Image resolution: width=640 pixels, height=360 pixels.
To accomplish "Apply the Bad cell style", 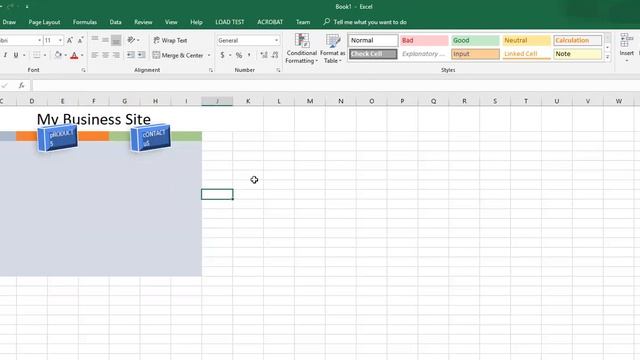I will pos(424,40).
